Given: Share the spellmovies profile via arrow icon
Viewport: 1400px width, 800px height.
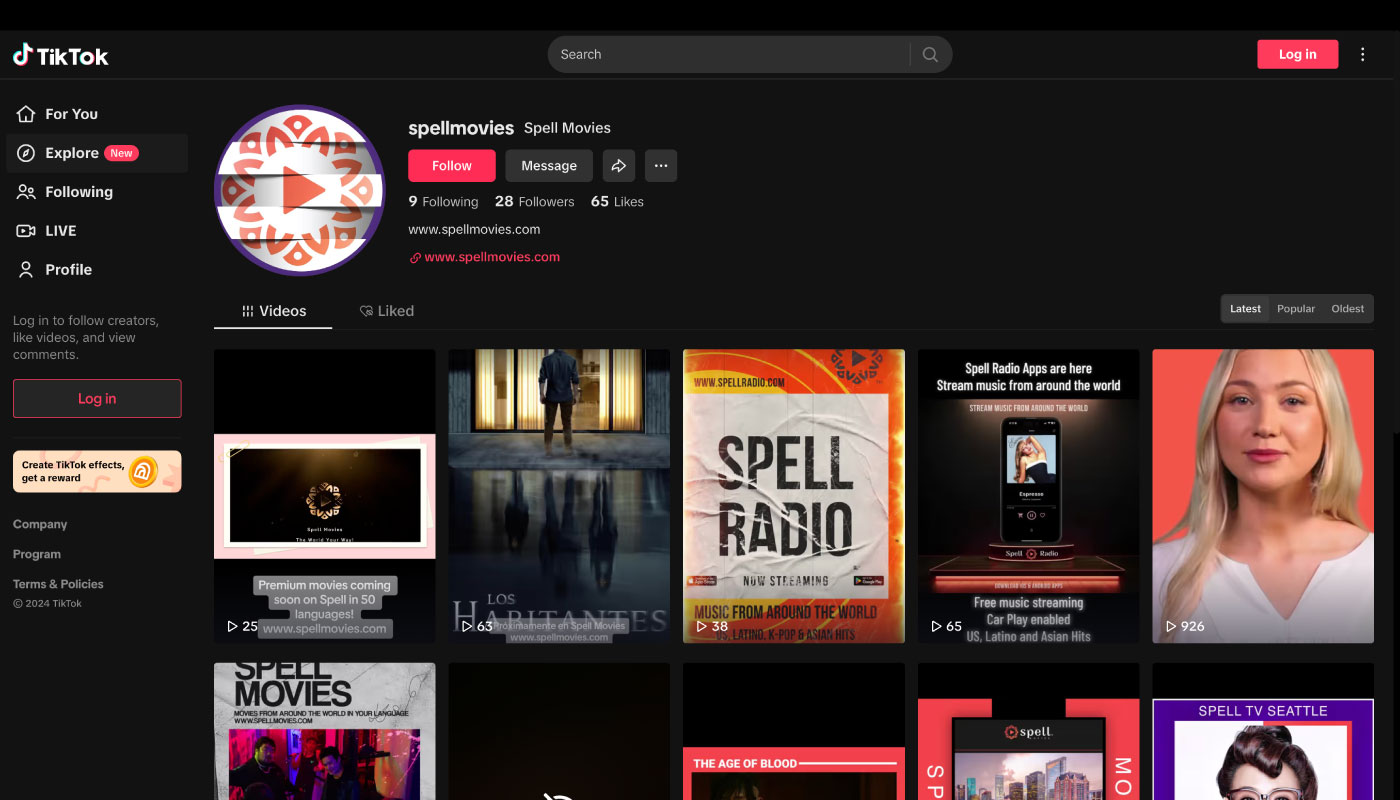Looking at the screenshot, I should tap(619, 166).
